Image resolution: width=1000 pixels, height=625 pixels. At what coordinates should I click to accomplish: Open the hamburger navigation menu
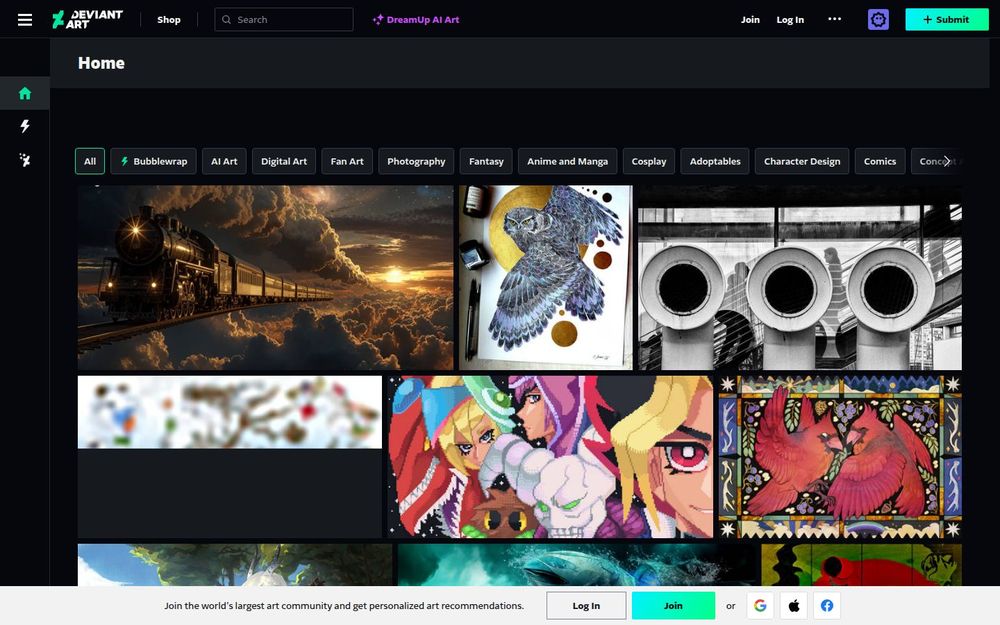click(25, 20)
